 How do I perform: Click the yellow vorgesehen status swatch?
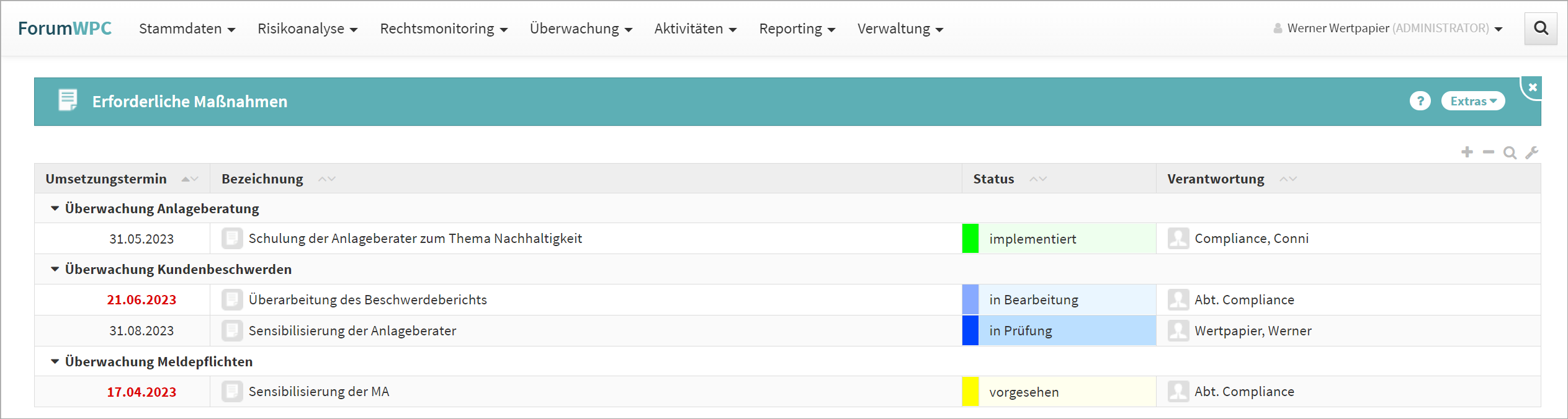point(970,392)
